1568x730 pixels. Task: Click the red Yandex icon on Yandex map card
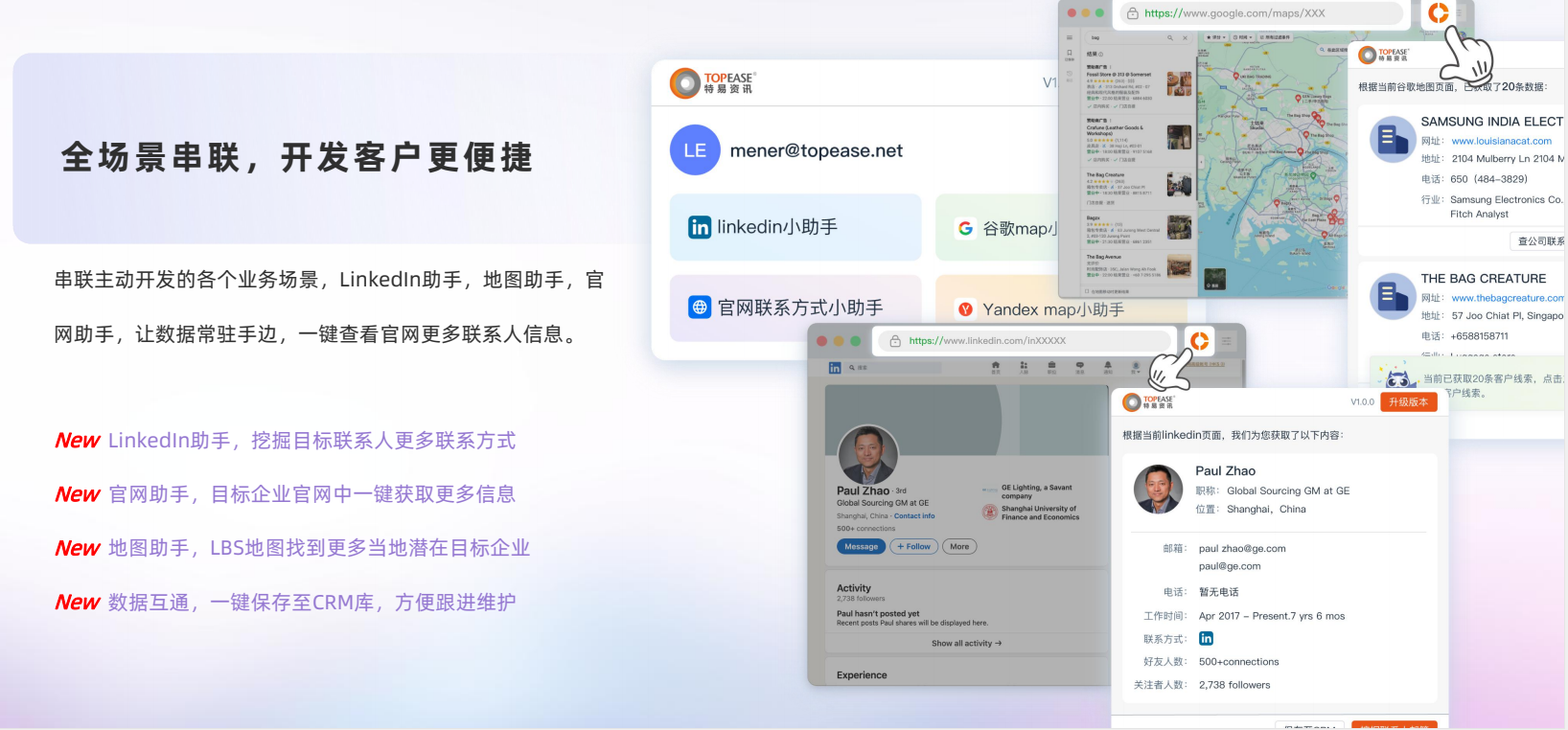coord(965,309)
